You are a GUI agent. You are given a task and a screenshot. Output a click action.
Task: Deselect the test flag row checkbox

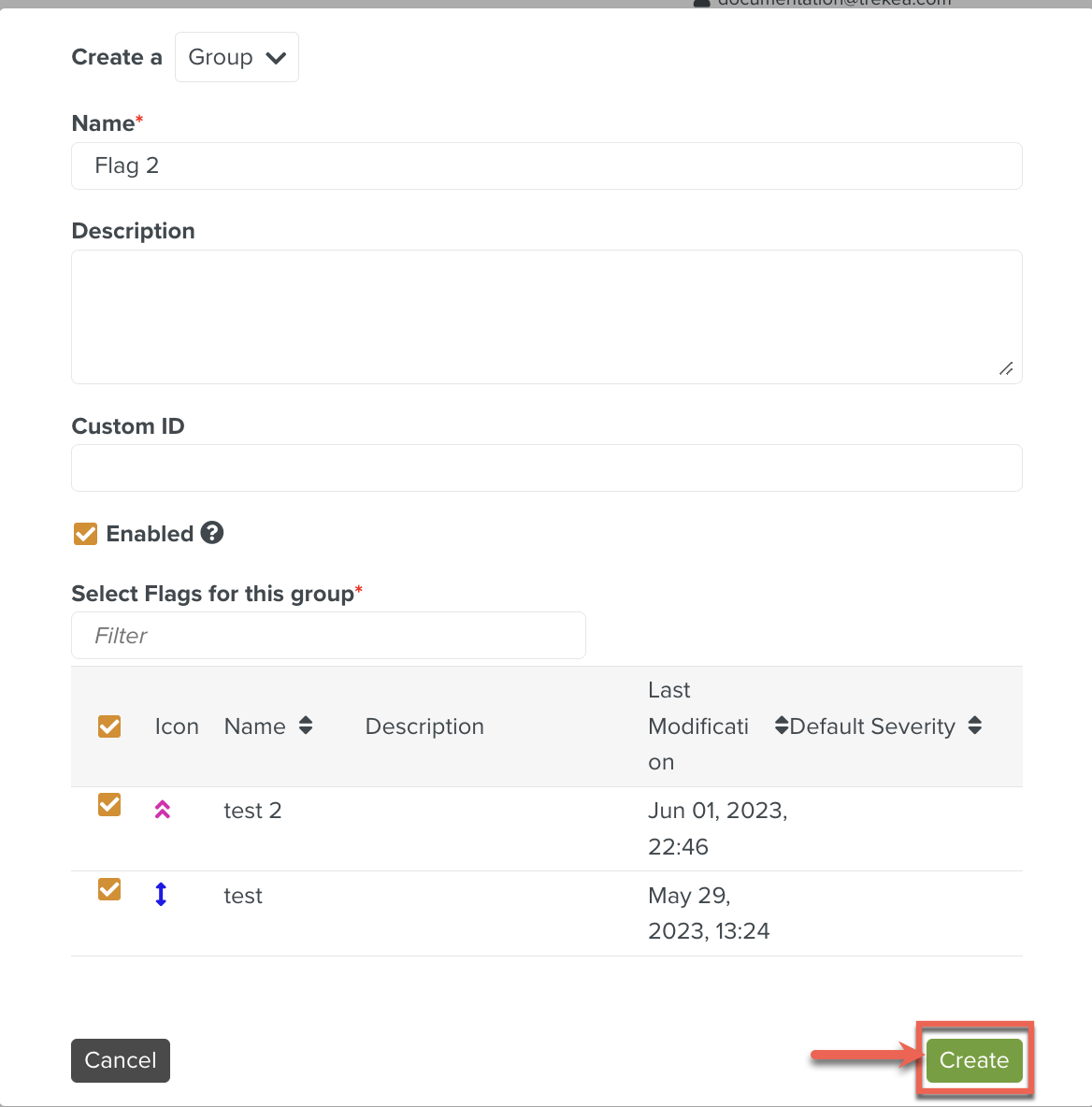(x=109, y=889)
